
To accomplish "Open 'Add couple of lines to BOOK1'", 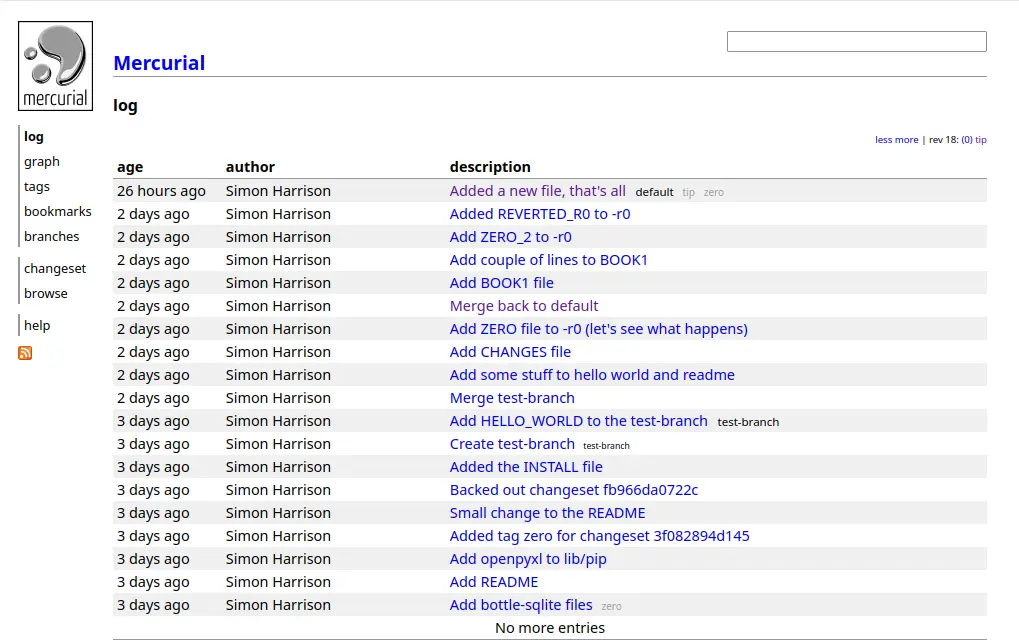I will point(548,260).
